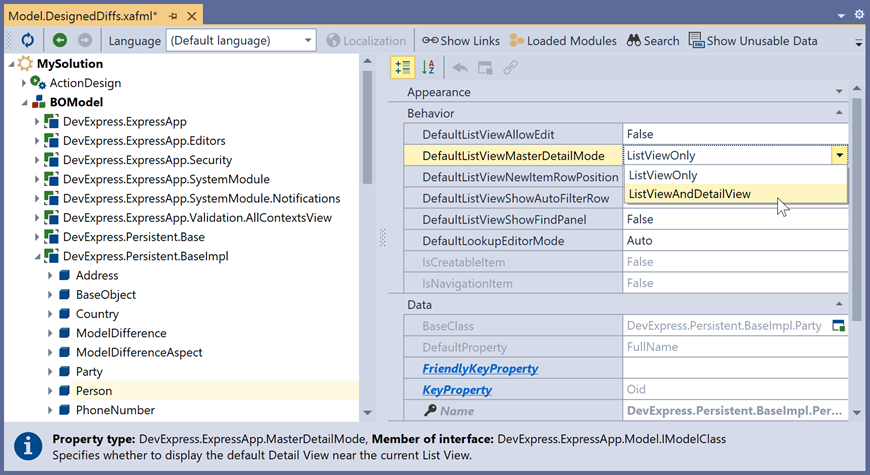Expand the Person class node
This screenshot has height=475, width=870.
click(49, 391)
